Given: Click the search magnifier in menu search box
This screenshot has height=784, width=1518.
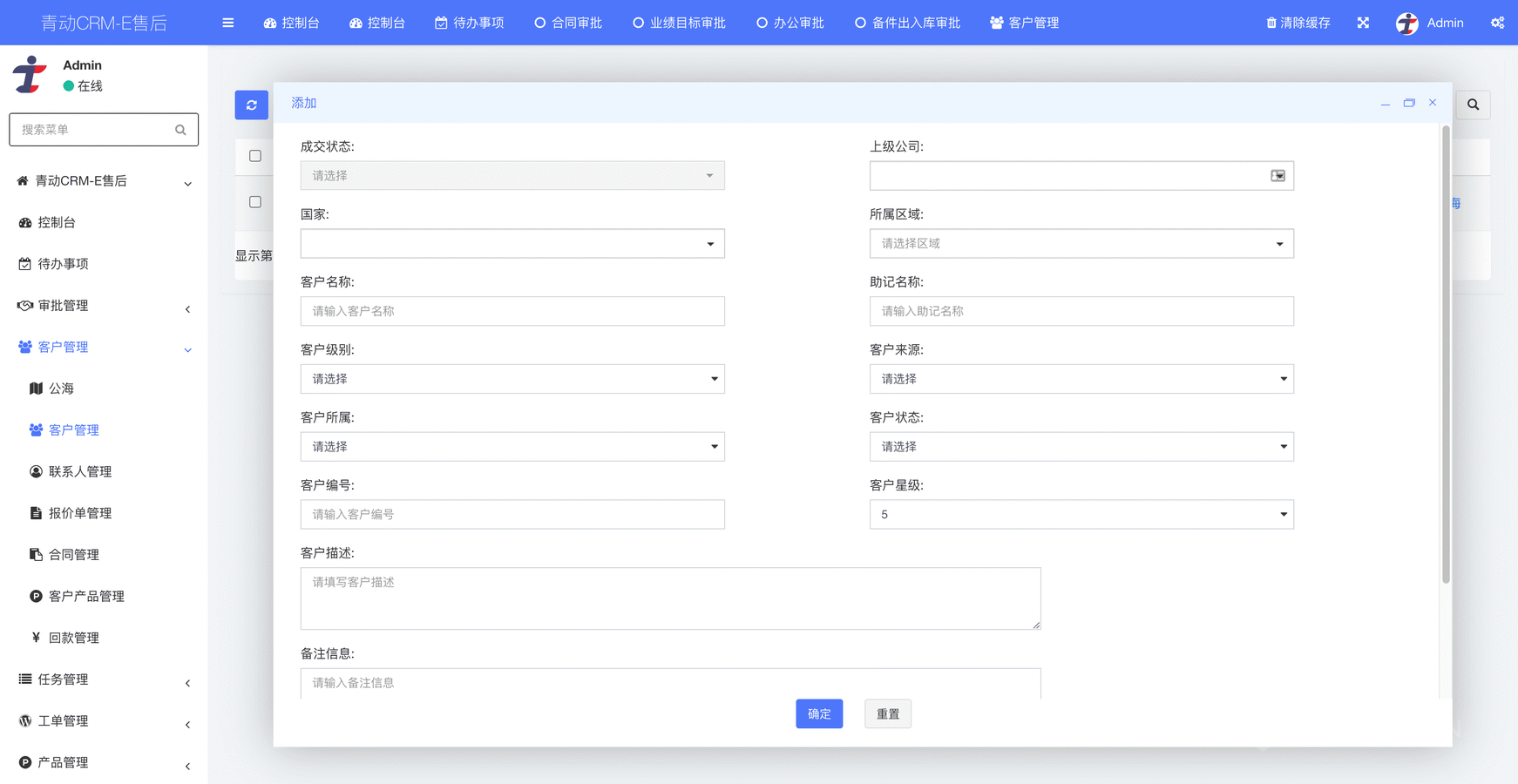Looking at the screenshot, I should point(180,130).
